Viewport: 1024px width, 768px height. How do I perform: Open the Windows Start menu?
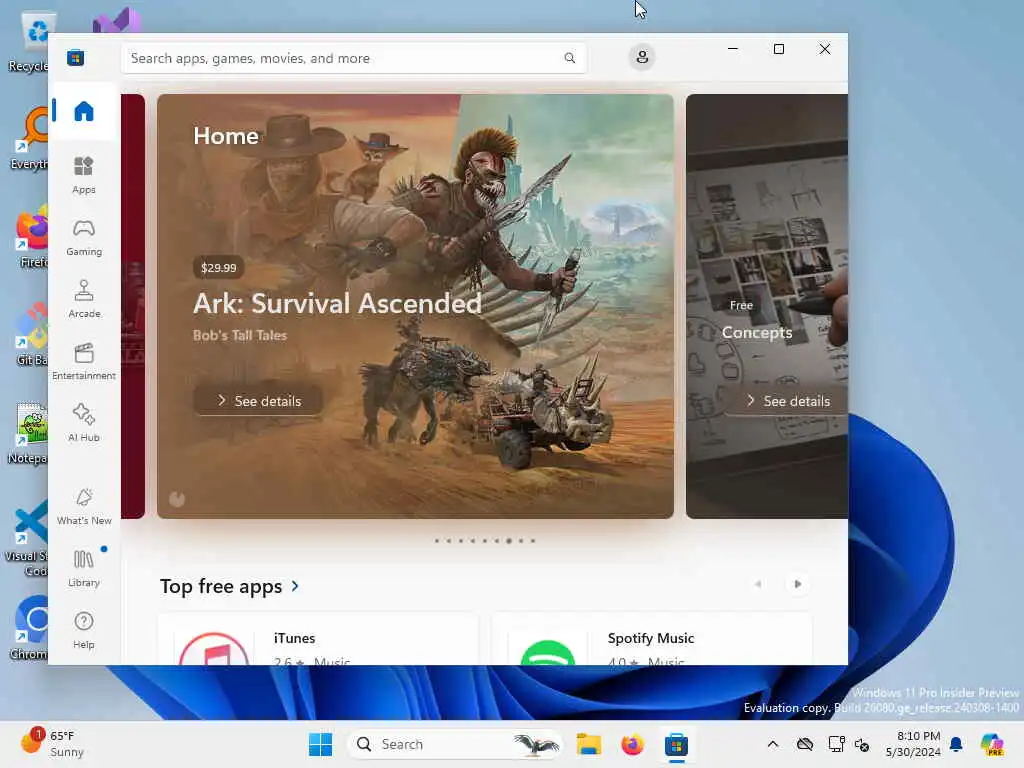point(320,744)
